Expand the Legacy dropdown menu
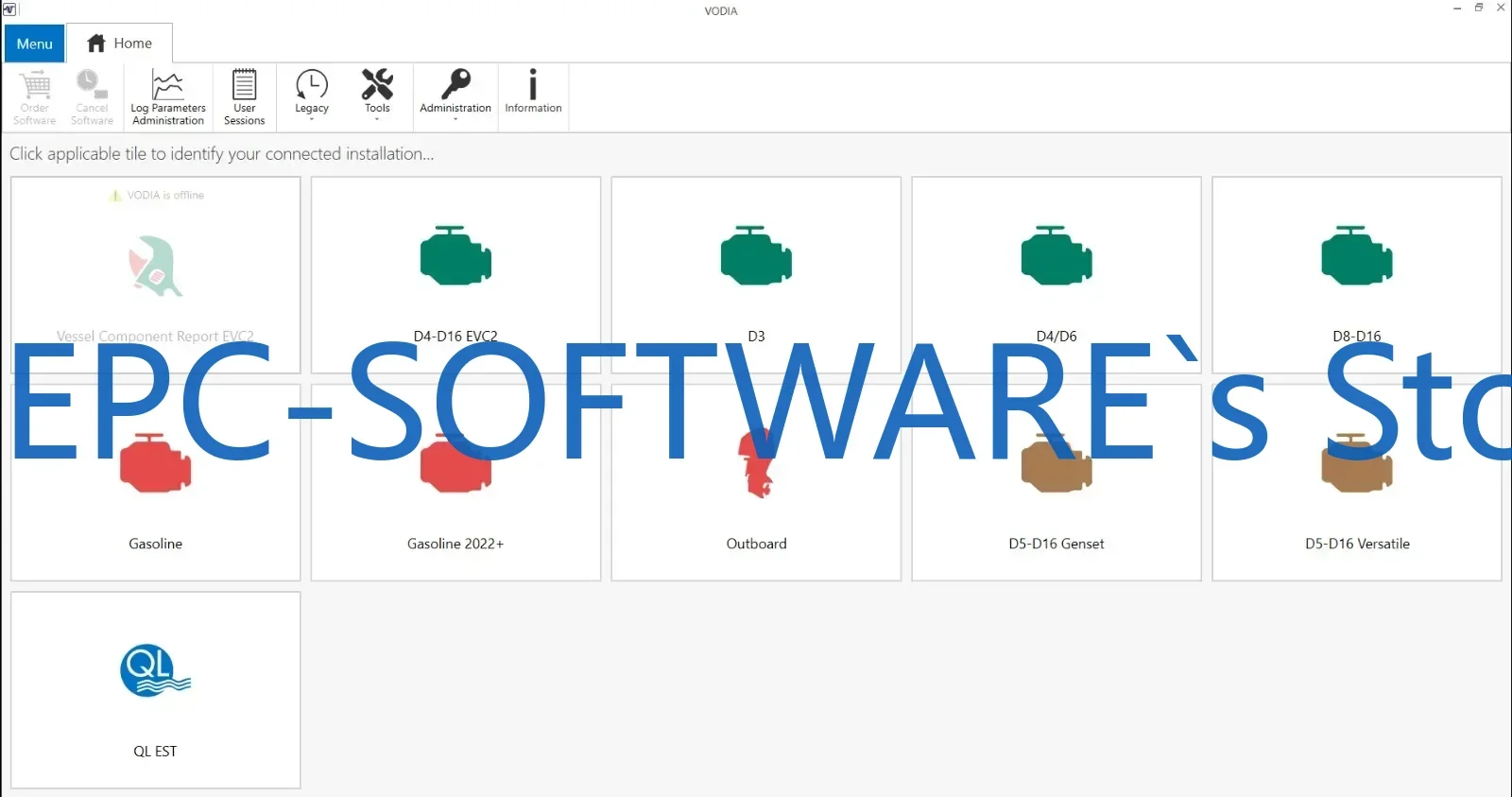This screenshot has width=1512, height=797. click(x=312, y=95)
